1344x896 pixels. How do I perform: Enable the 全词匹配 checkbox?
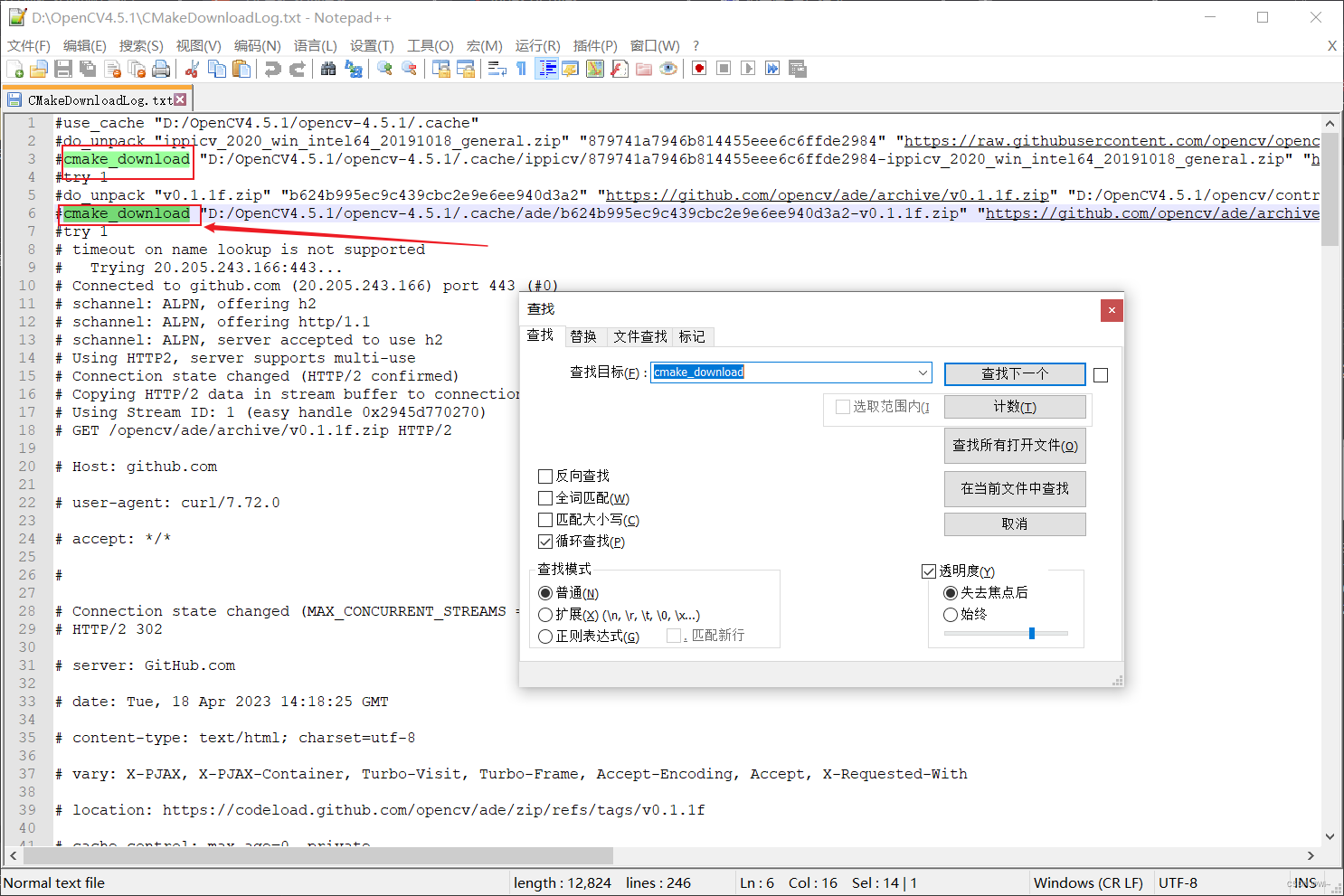pyautogui.click(x=545, y=498)
